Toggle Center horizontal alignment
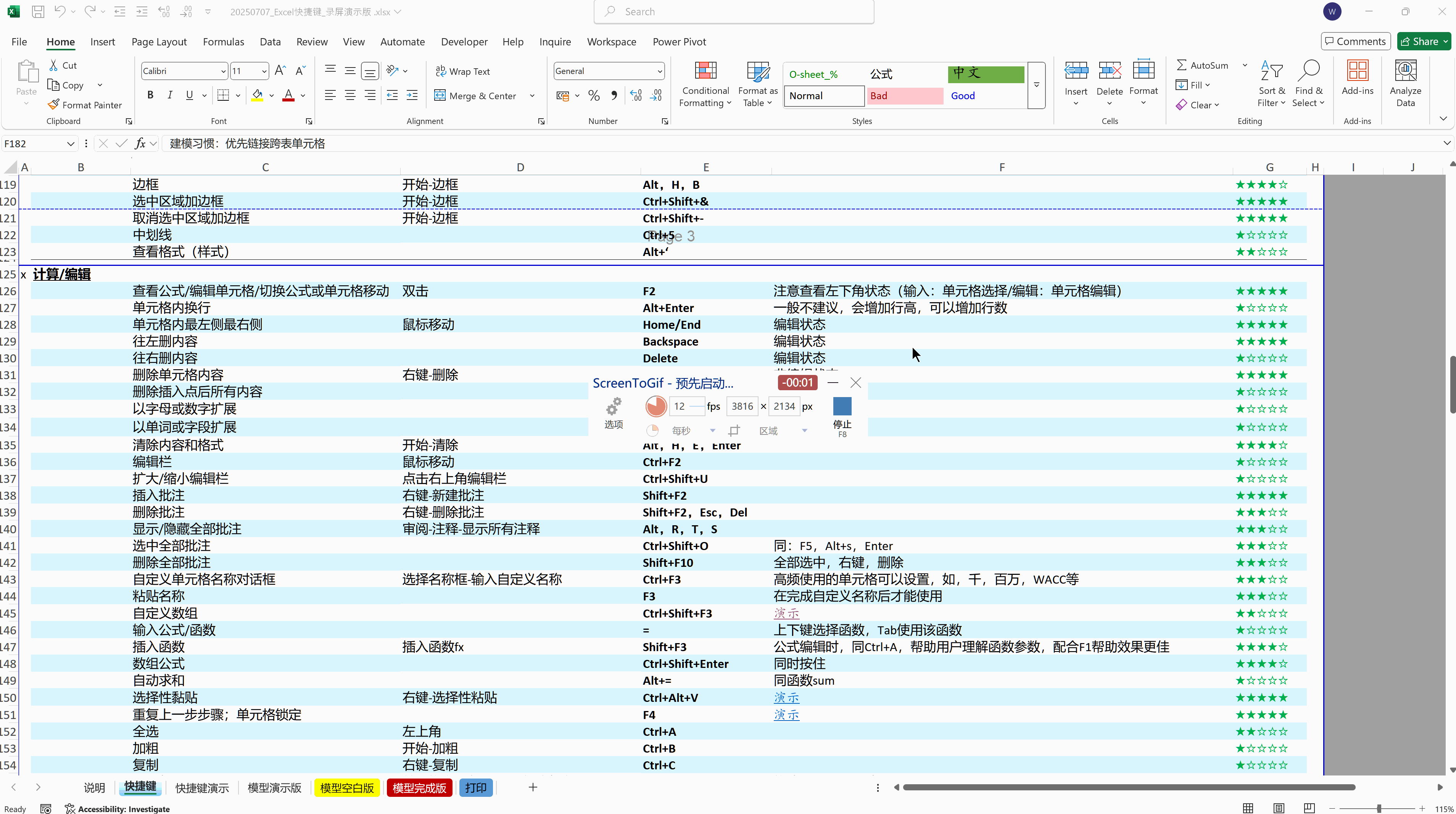The height and width of the screenshot is (814, 1456). coord(350,95)
